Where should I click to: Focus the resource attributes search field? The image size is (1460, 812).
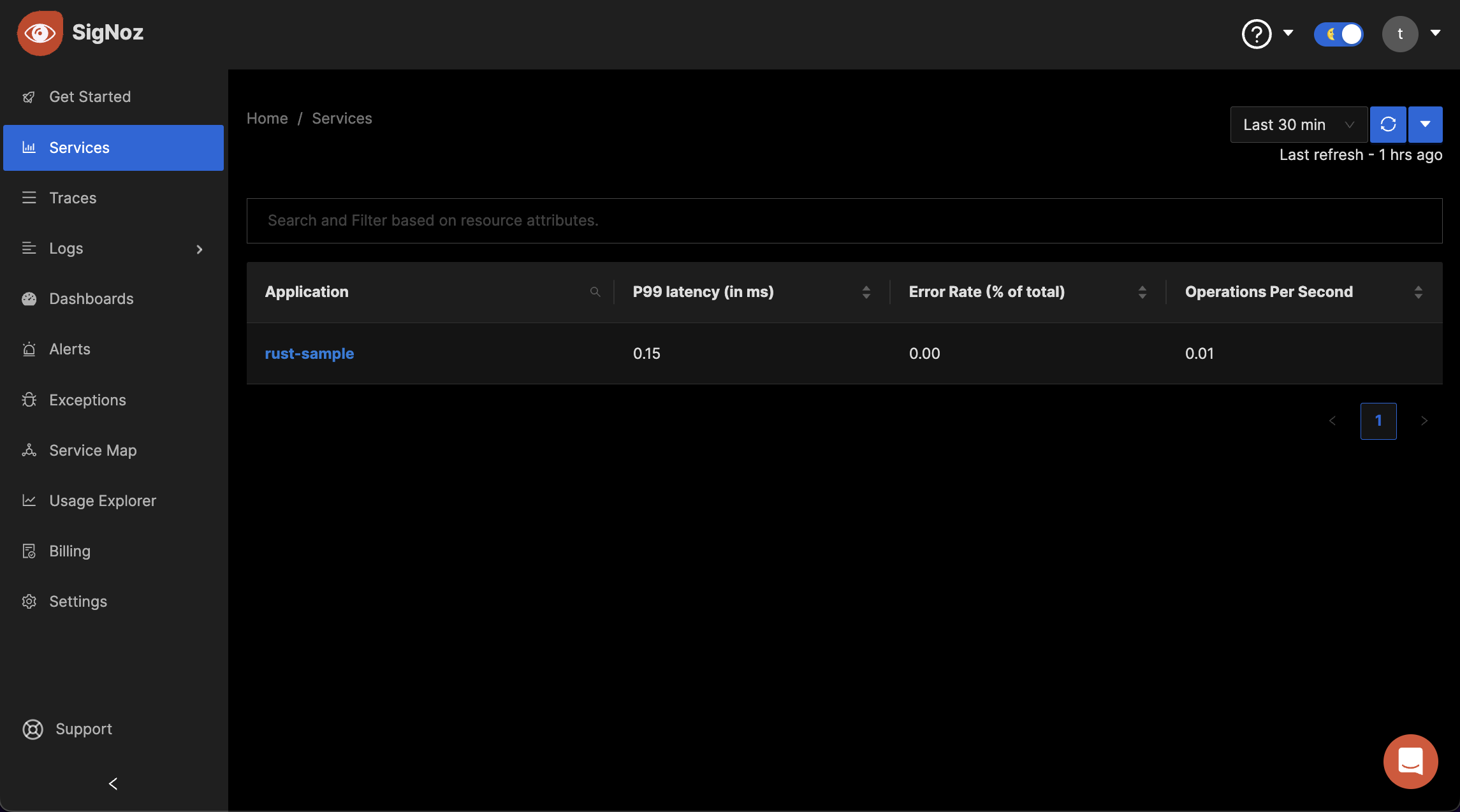click(x=844, y=221)
